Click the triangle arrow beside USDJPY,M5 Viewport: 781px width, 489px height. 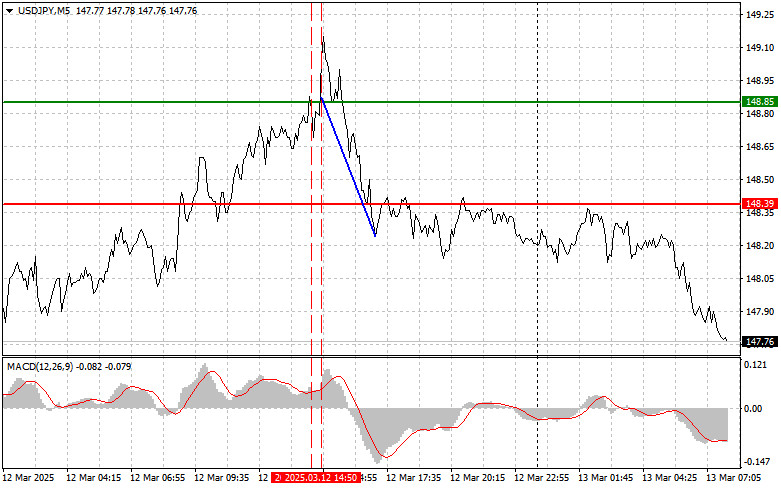coord(9,10)
